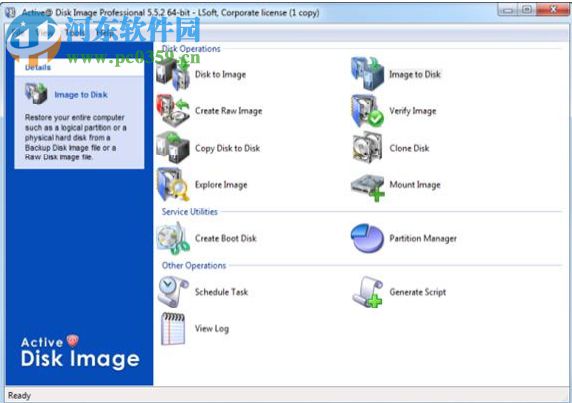
Task: Close the Active Disk Image window
Action: point(553,10)
